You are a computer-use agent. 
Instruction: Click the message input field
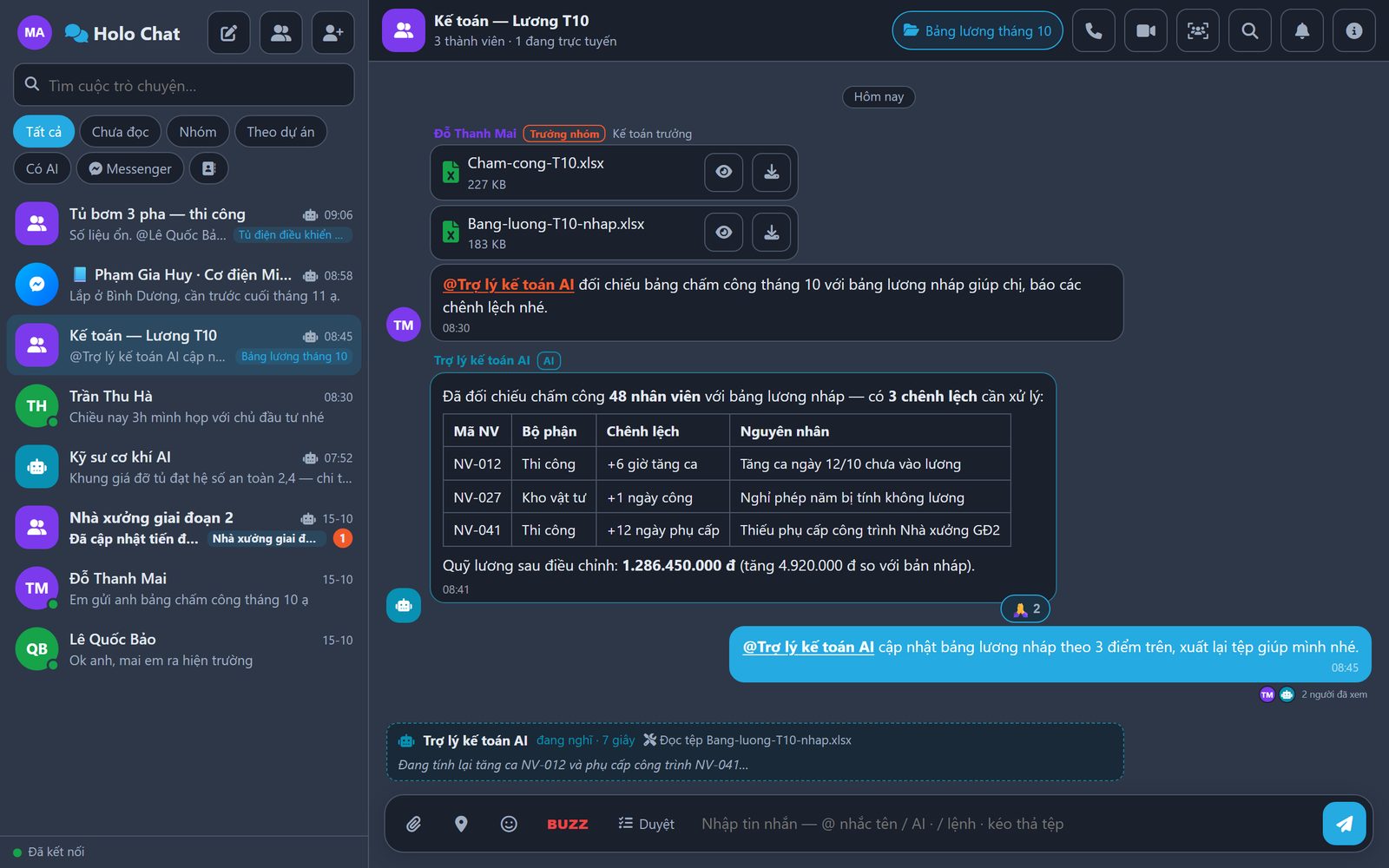coord(1003,824)
